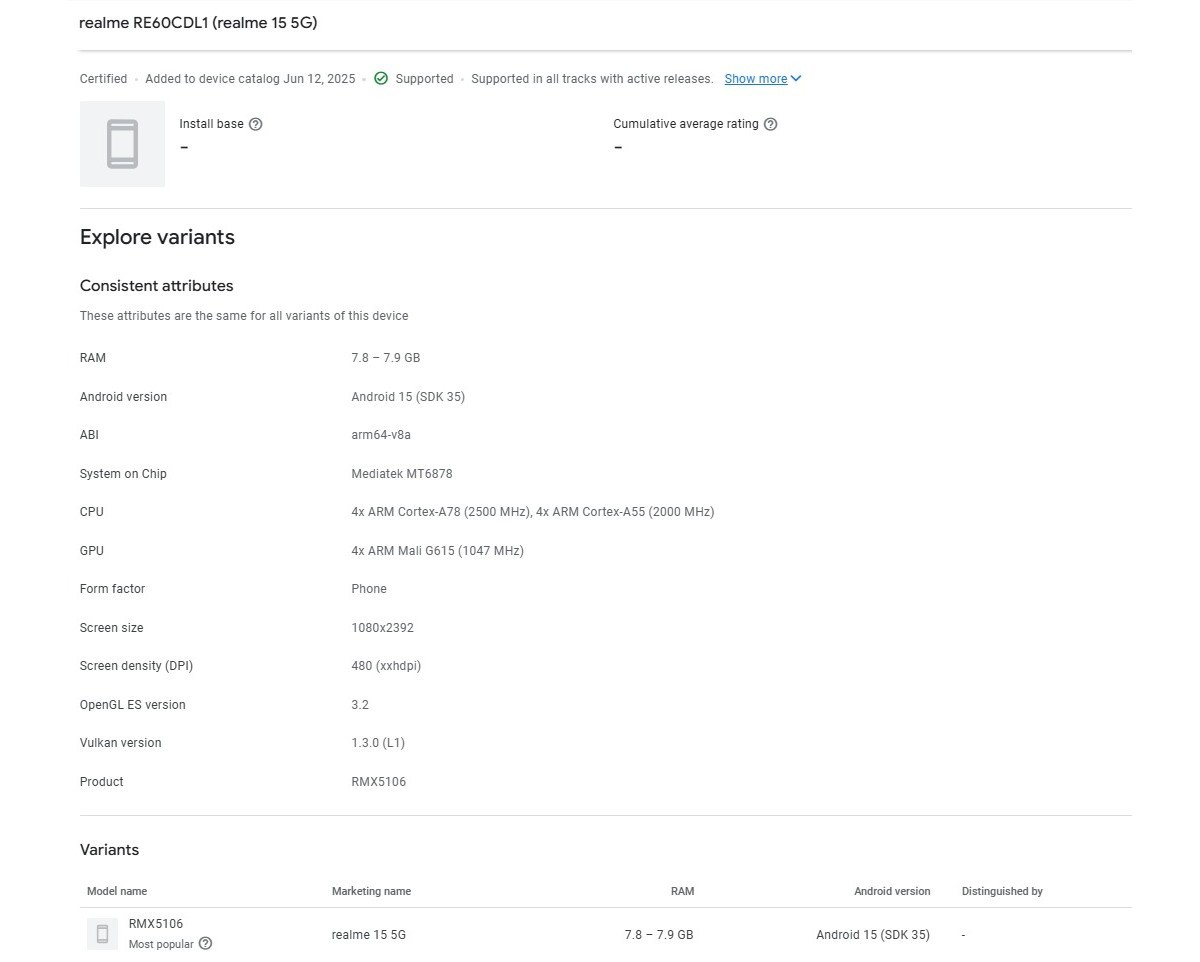Click the Certified status label
Viewport: 1200px width, 962px height.
103,78
